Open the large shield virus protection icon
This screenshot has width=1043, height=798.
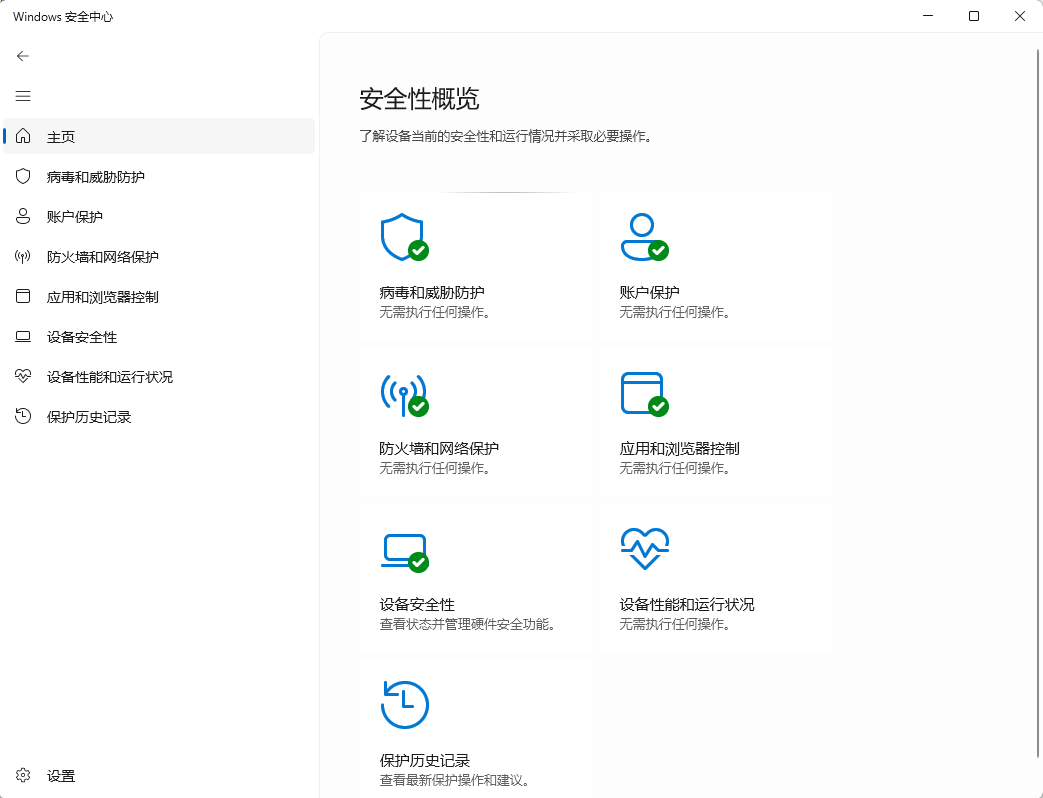pyautogui.click(x=404, y=237)
